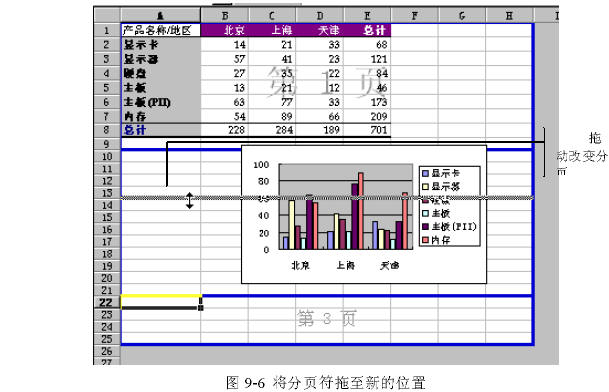This screenshot has width=609, height=392.
Task: Click the 主板(PII) legend color swatch
Action: tap(426, 226)
